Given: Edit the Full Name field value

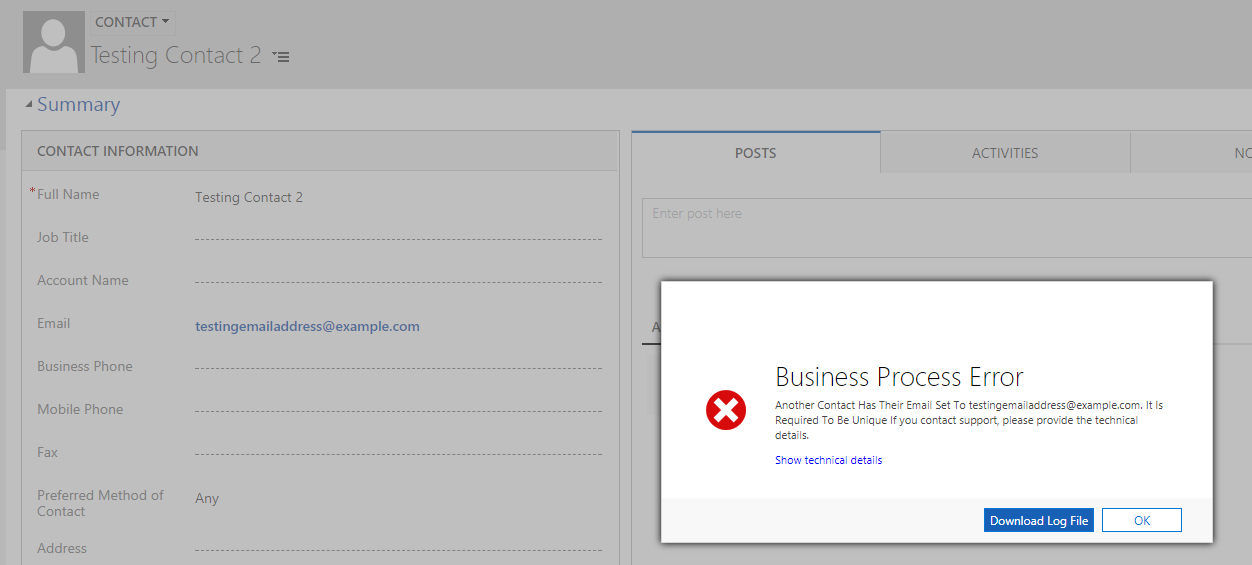Looking at the screenshot, I should click(398, 198).
